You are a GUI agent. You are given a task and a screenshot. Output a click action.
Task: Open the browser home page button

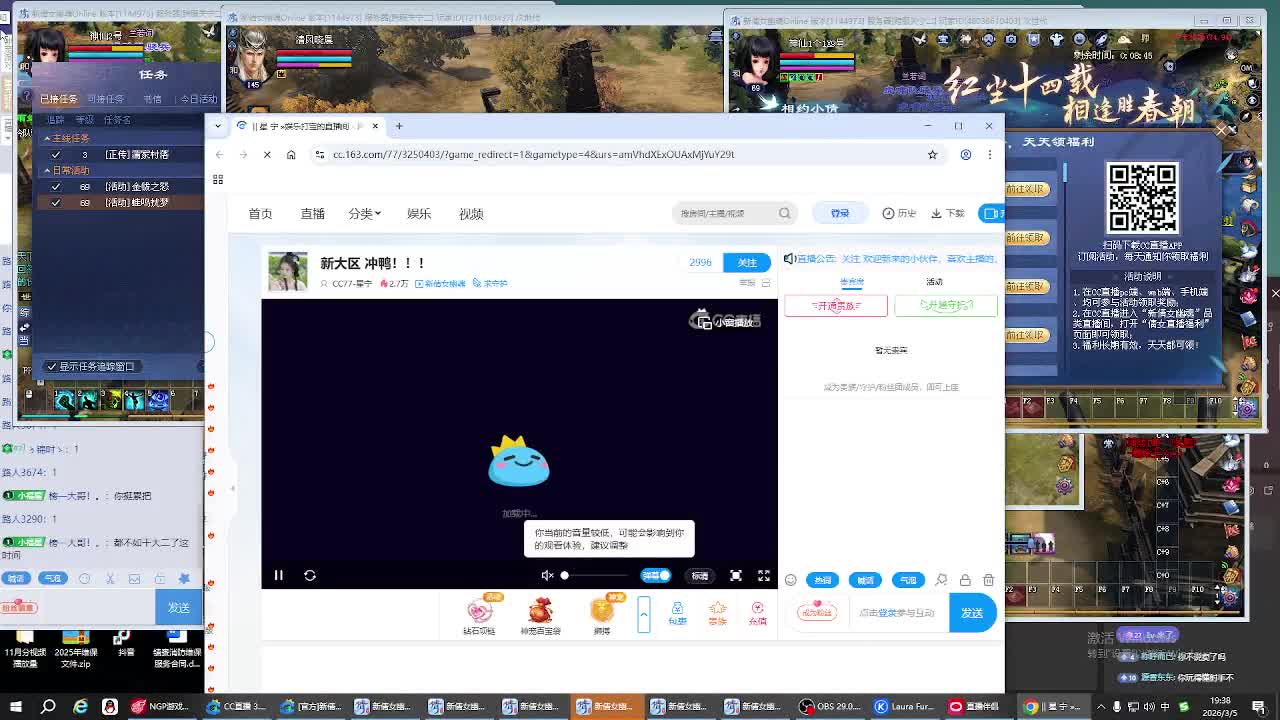[291, 154]
